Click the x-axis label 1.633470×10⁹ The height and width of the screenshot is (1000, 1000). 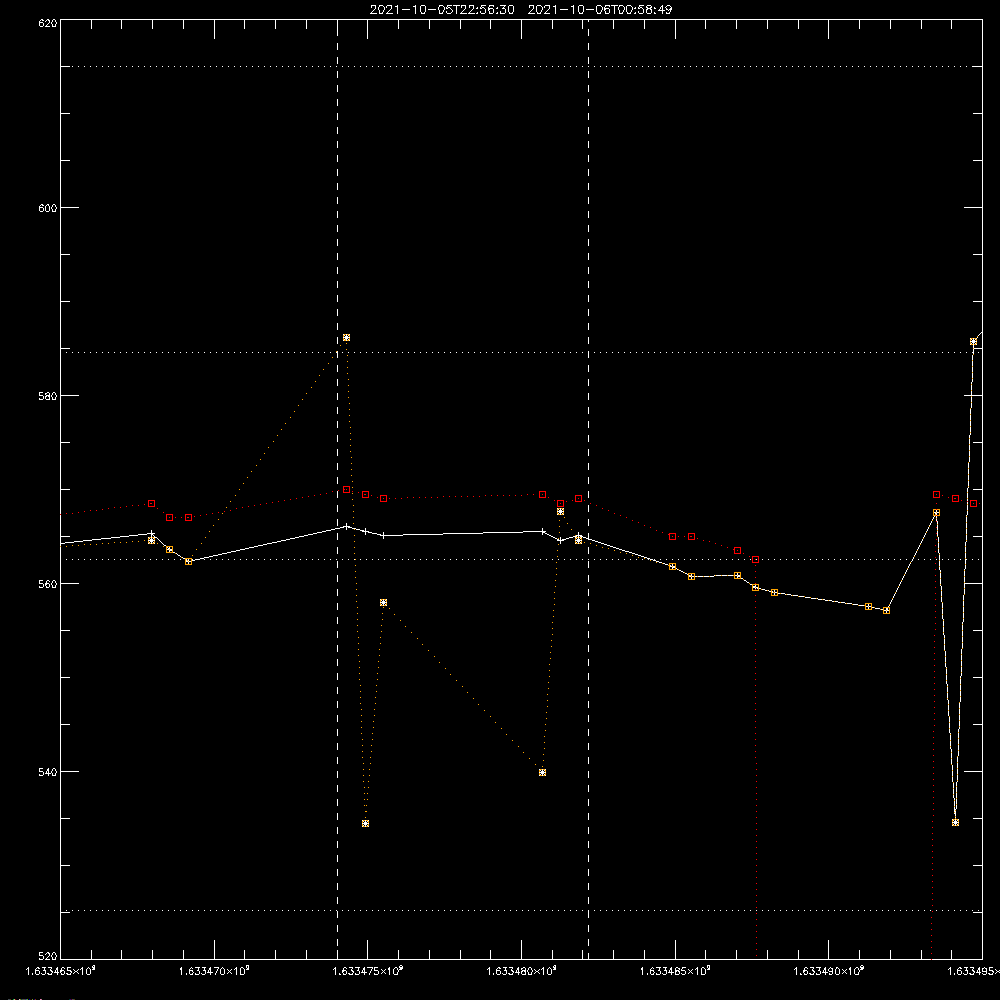(x=214, y=971)
